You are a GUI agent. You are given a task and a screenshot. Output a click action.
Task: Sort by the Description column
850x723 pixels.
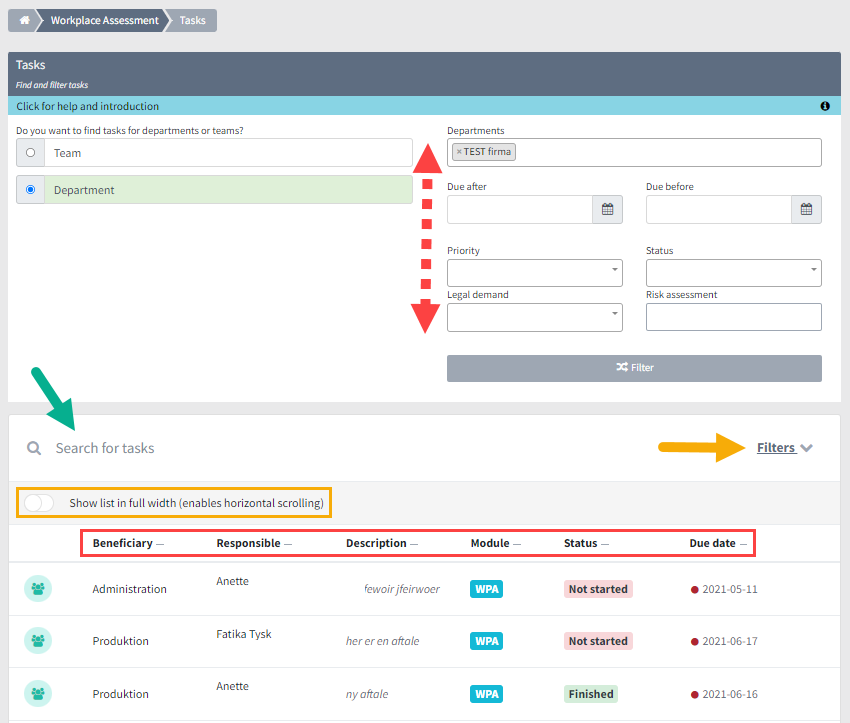382,543
